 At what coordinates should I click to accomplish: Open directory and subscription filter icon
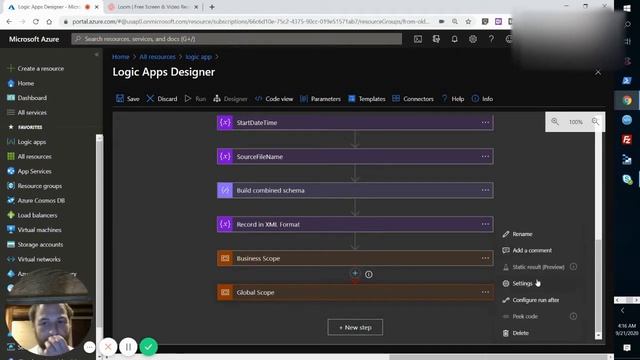(x=436, y=39)
